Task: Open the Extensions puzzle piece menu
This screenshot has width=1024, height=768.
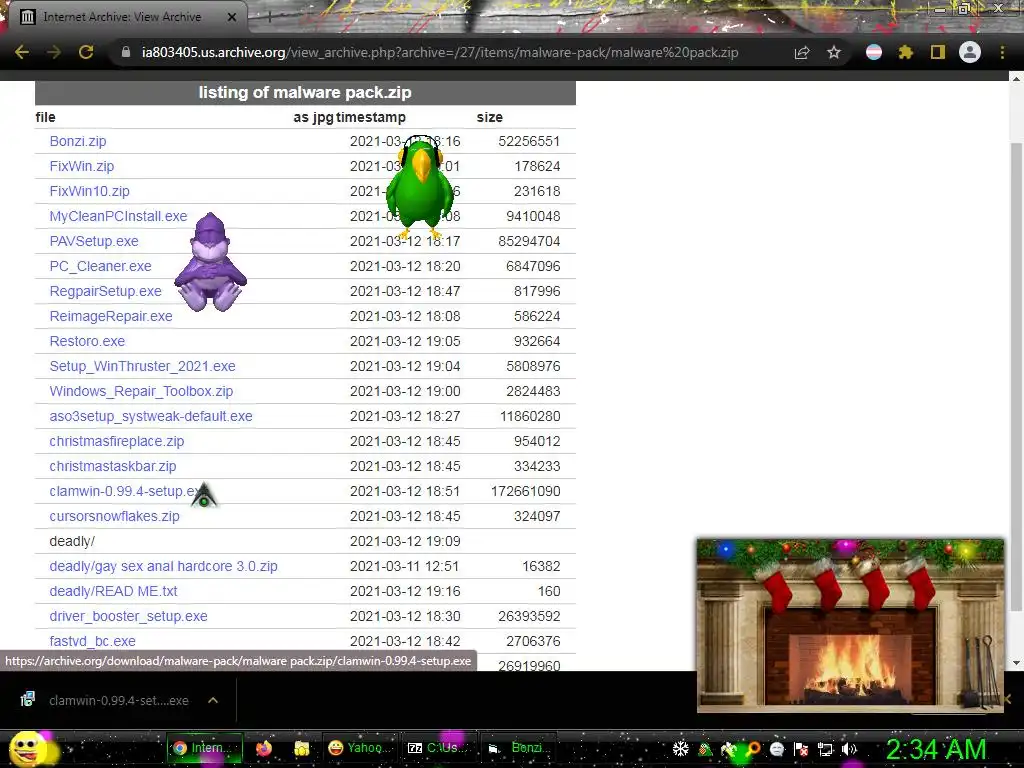Action: (905, 52)
